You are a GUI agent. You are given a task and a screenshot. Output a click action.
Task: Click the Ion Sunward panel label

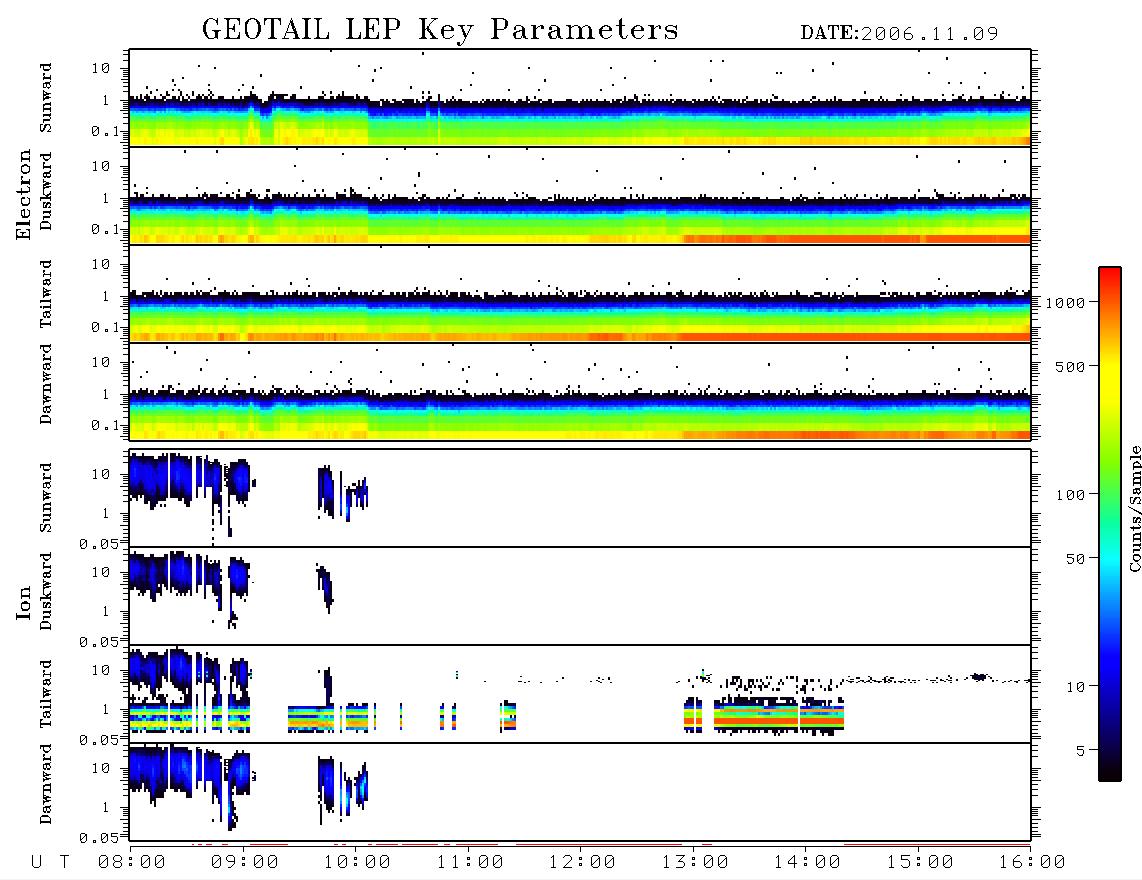click(46, 498)
